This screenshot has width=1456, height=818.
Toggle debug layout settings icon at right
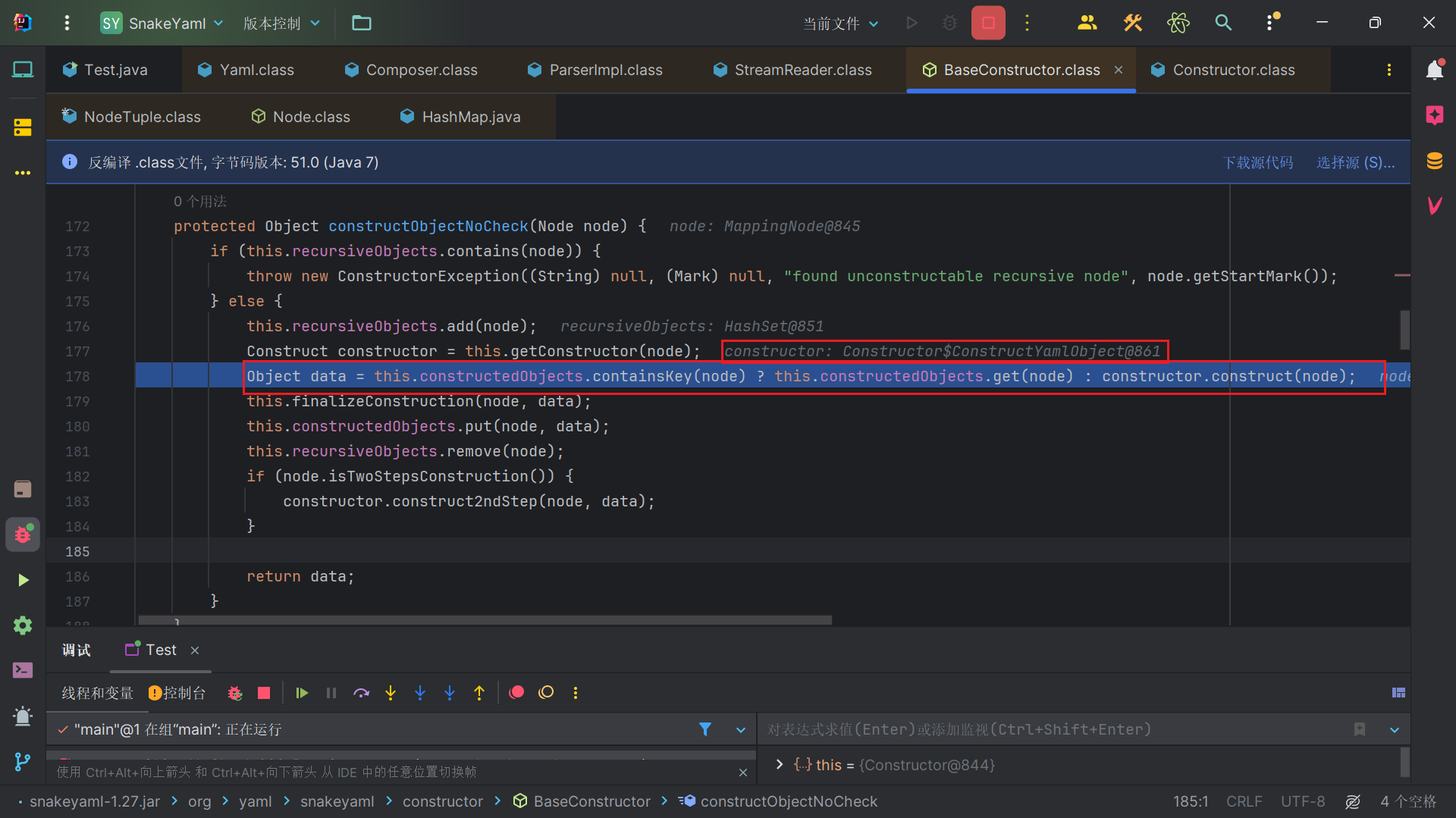pyautogui.click(x=1398, y=693)
